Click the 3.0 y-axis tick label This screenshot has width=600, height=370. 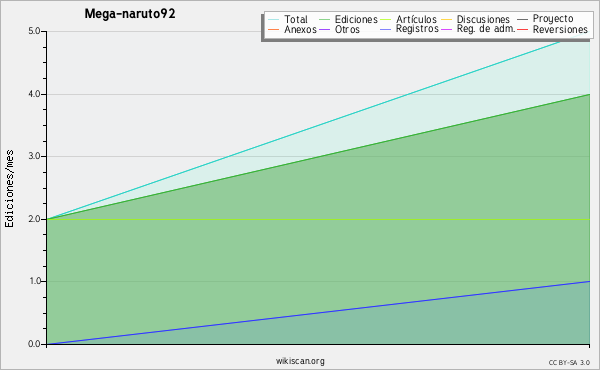coord(34,156)
